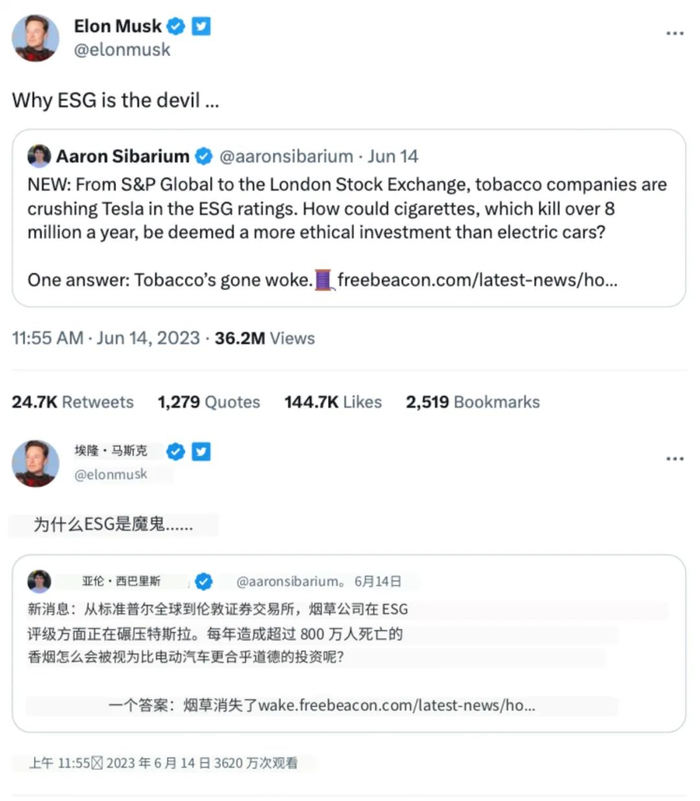The height and width of the screenshot is (801, 700).
Task: Visit the @elonmusk profile handle
Action: pyautogui.click(x=122, y=49)
